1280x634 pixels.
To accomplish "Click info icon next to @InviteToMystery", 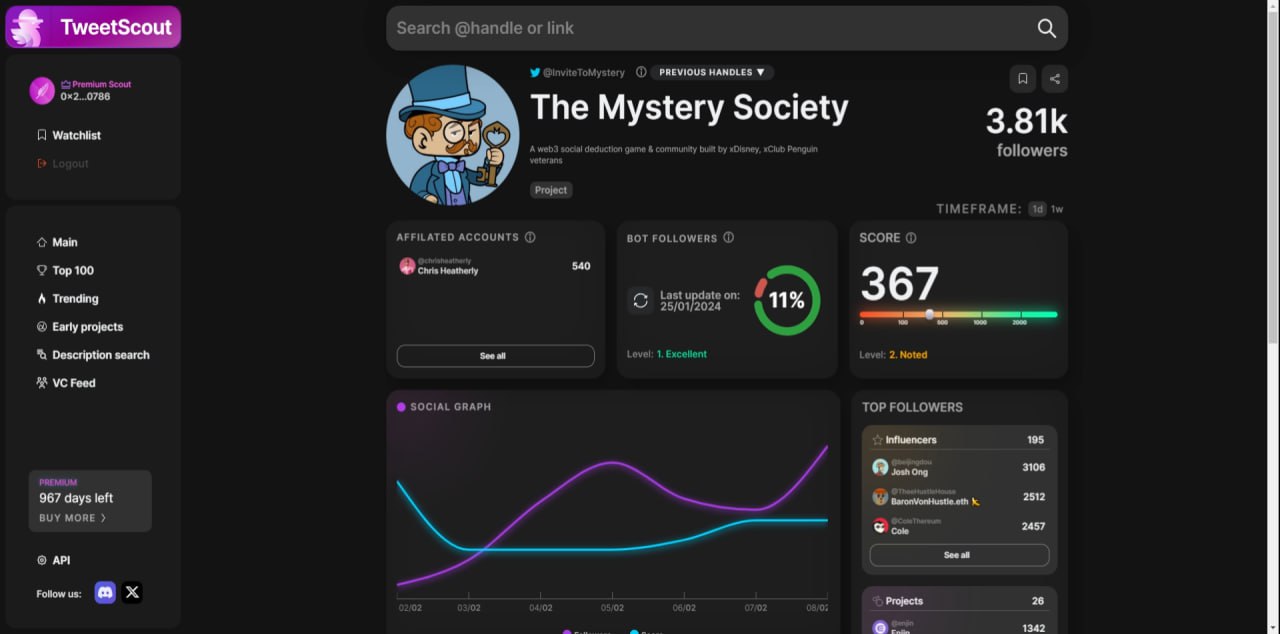I will tap(641, 72).
